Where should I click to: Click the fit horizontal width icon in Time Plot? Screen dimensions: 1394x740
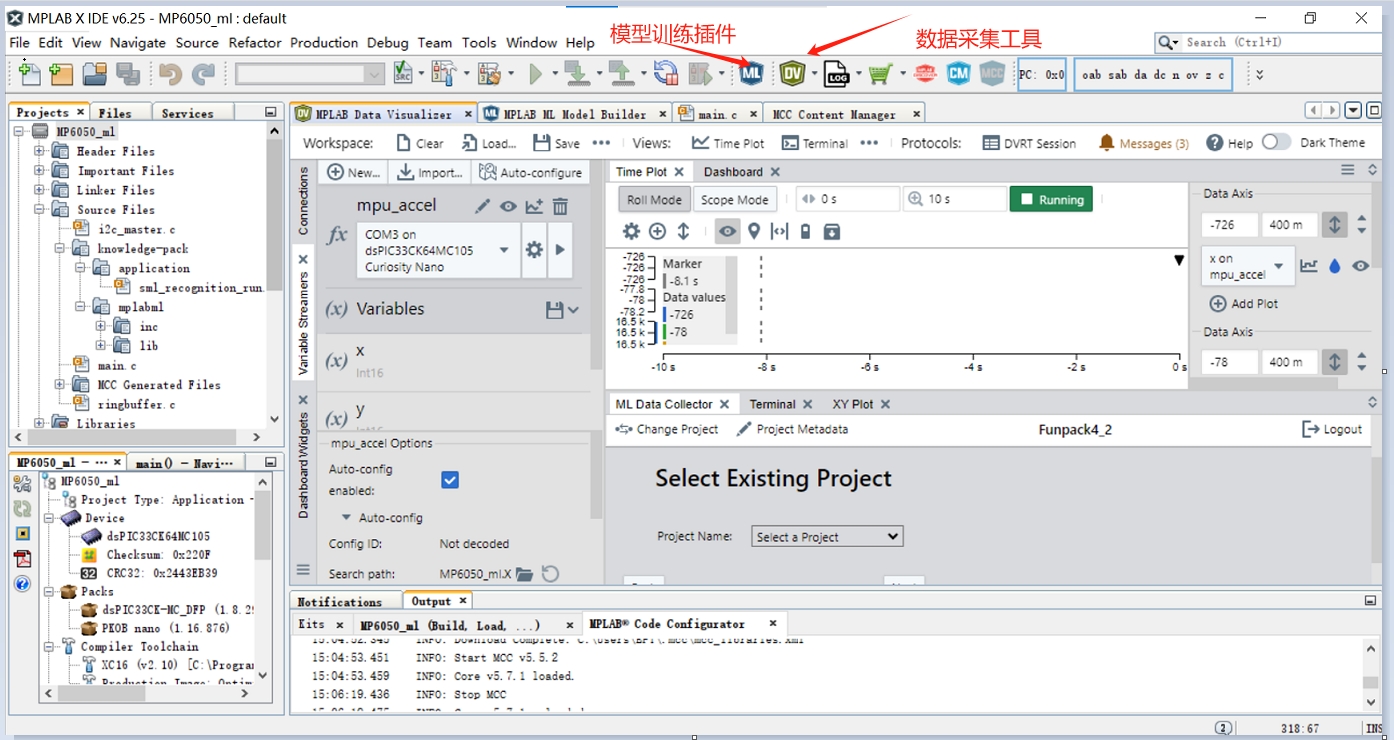click(780, 232)
